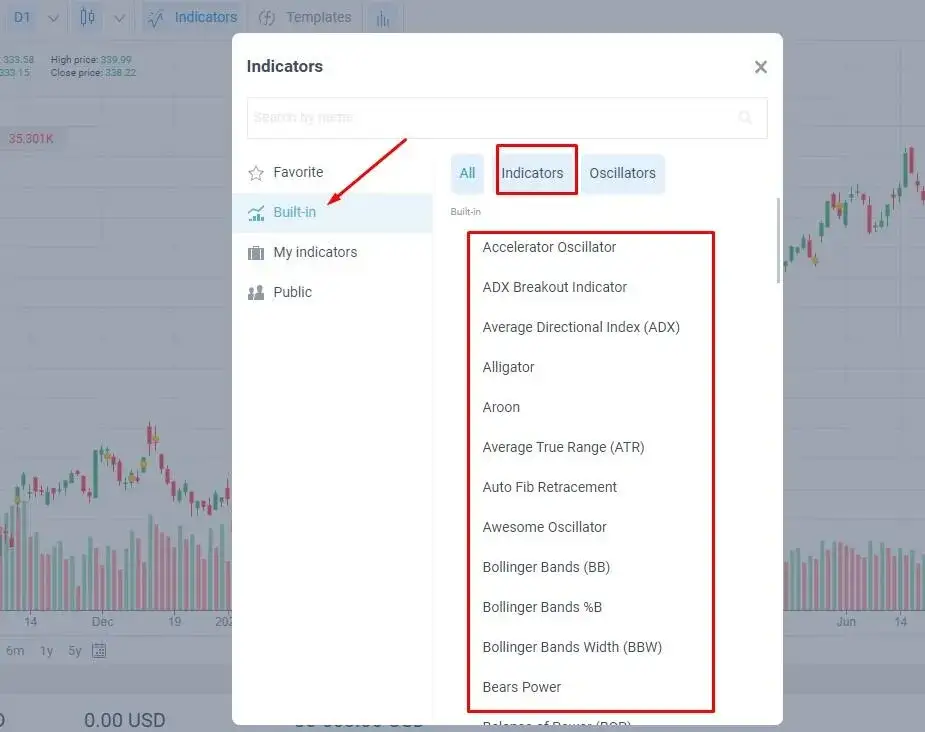
Task: Click the bar chart display icon
Action: pyautogui.click(x=383, y=17)
